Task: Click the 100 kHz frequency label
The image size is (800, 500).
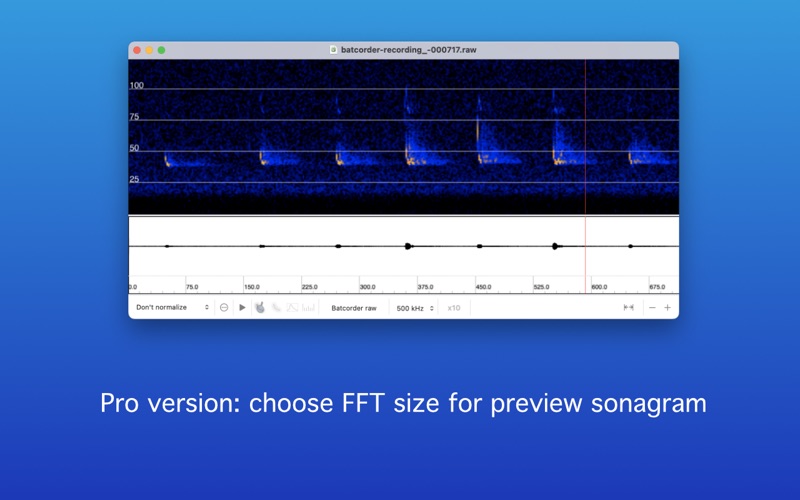Action: pyautogui.click(x=136, y=85)
